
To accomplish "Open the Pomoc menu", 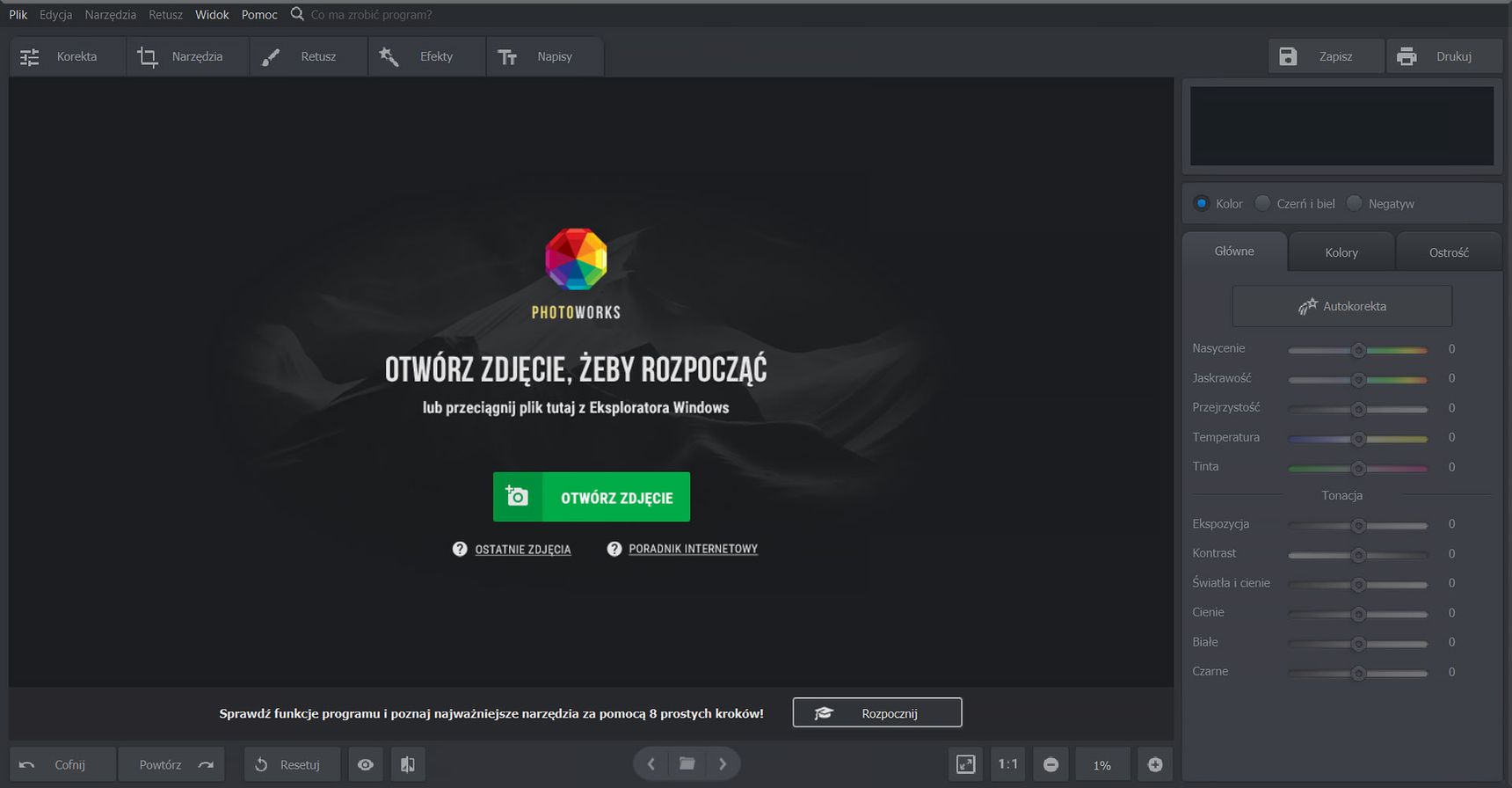I will (x=259, y=15).
